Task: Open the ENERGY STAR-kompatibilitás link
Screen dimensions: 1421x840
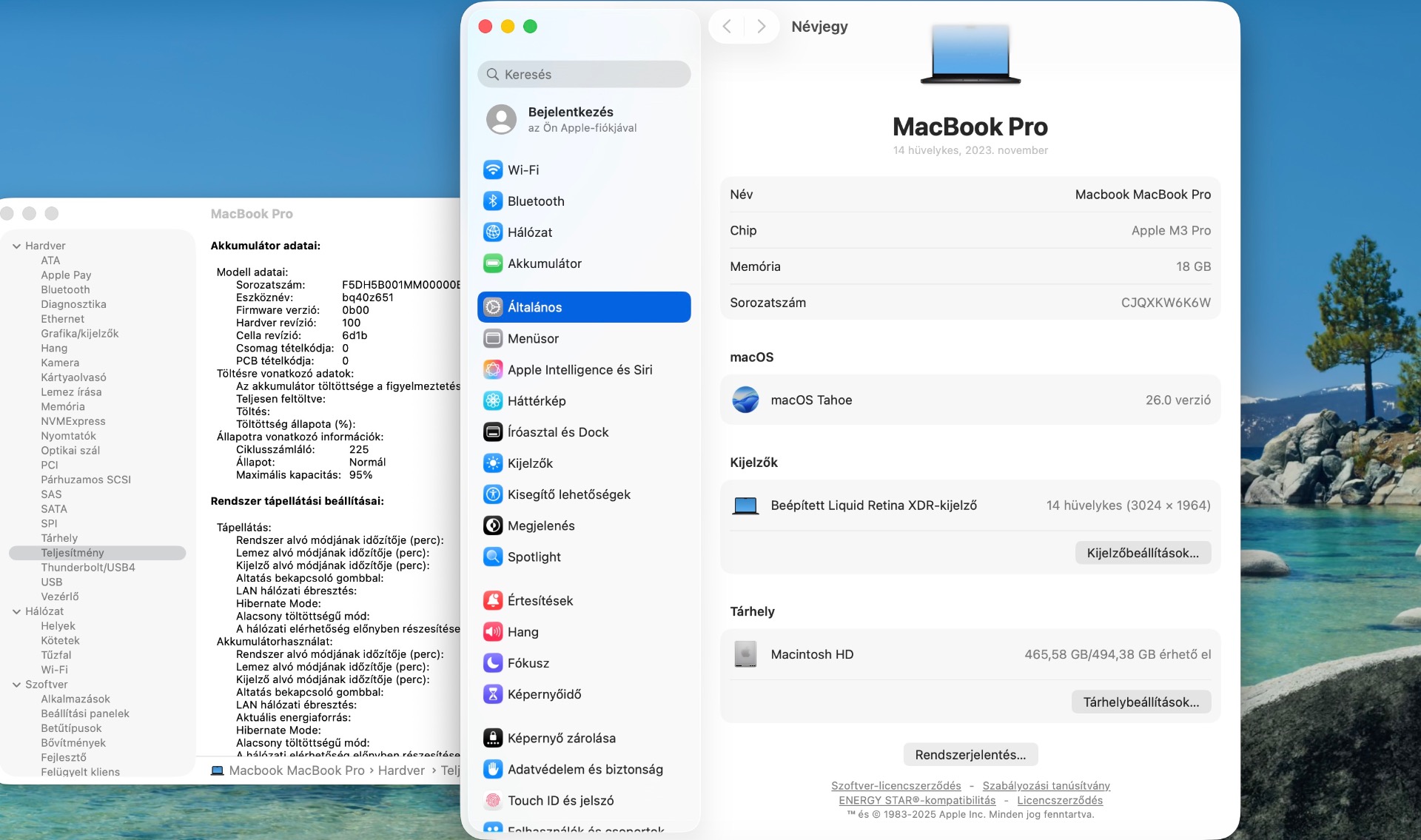Action: (x=917, y=800)
